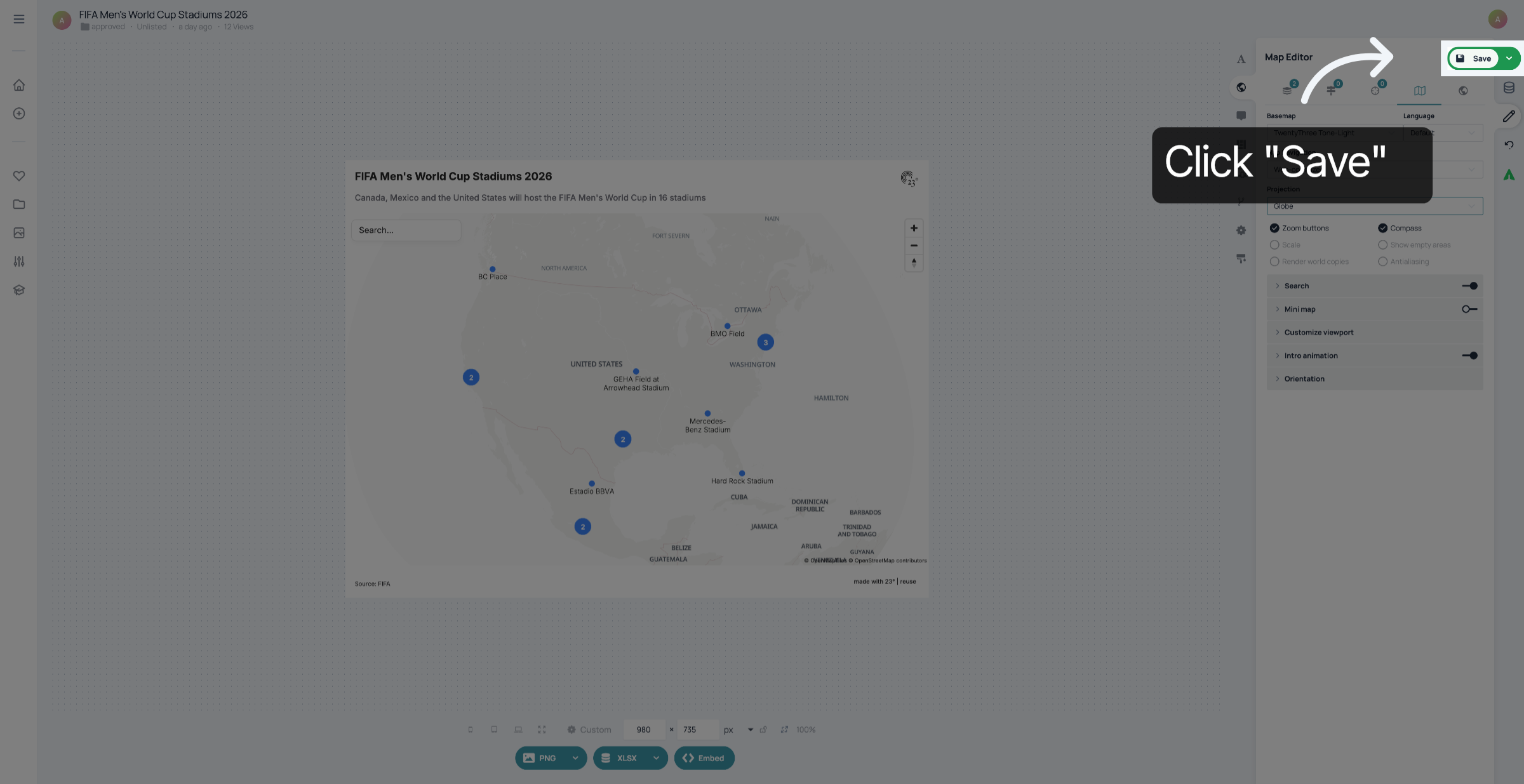
Task: Turn on the Mini map toggle
Action: (1469, 309)
